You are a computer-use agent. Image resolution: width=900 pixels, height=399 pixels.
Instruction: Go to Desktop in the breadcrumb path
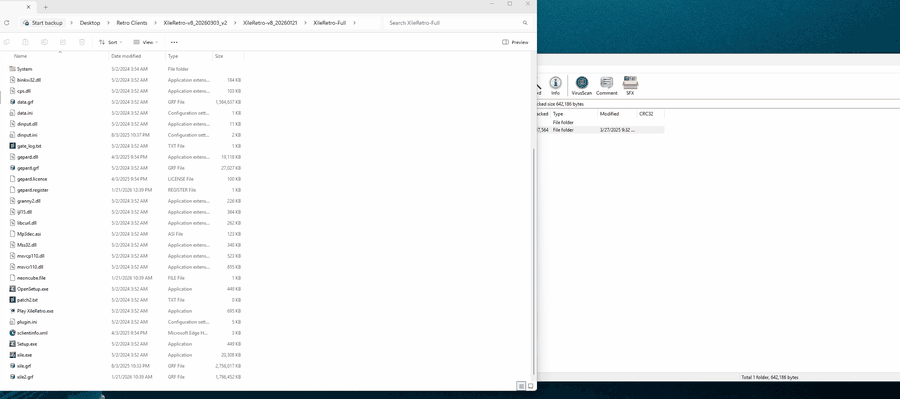point(90,23)
